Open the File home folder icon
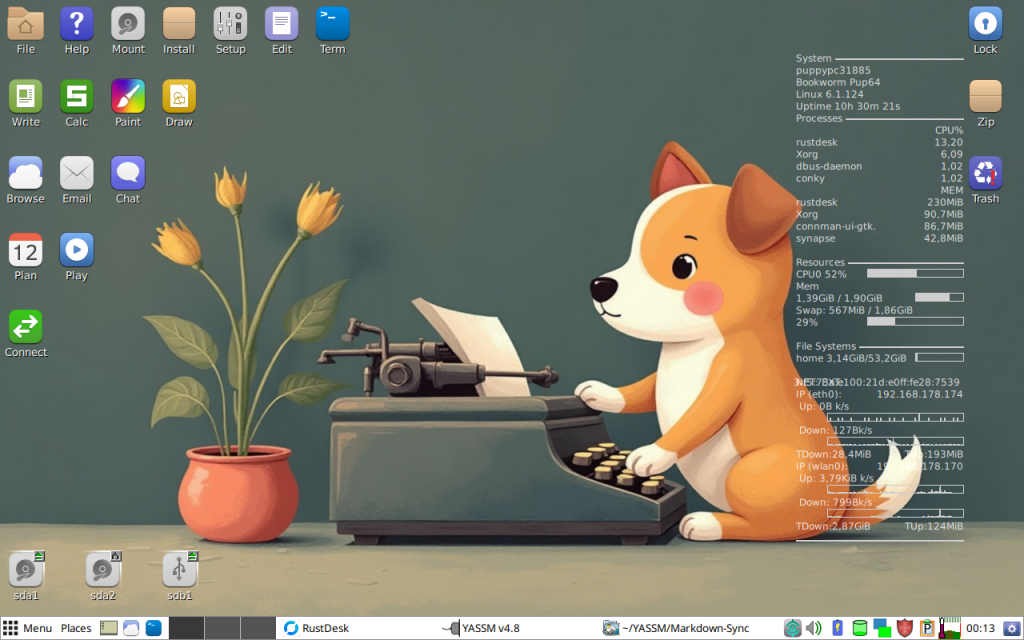The width and height of the screenshot is (1024, 640). tap(25, 24)
